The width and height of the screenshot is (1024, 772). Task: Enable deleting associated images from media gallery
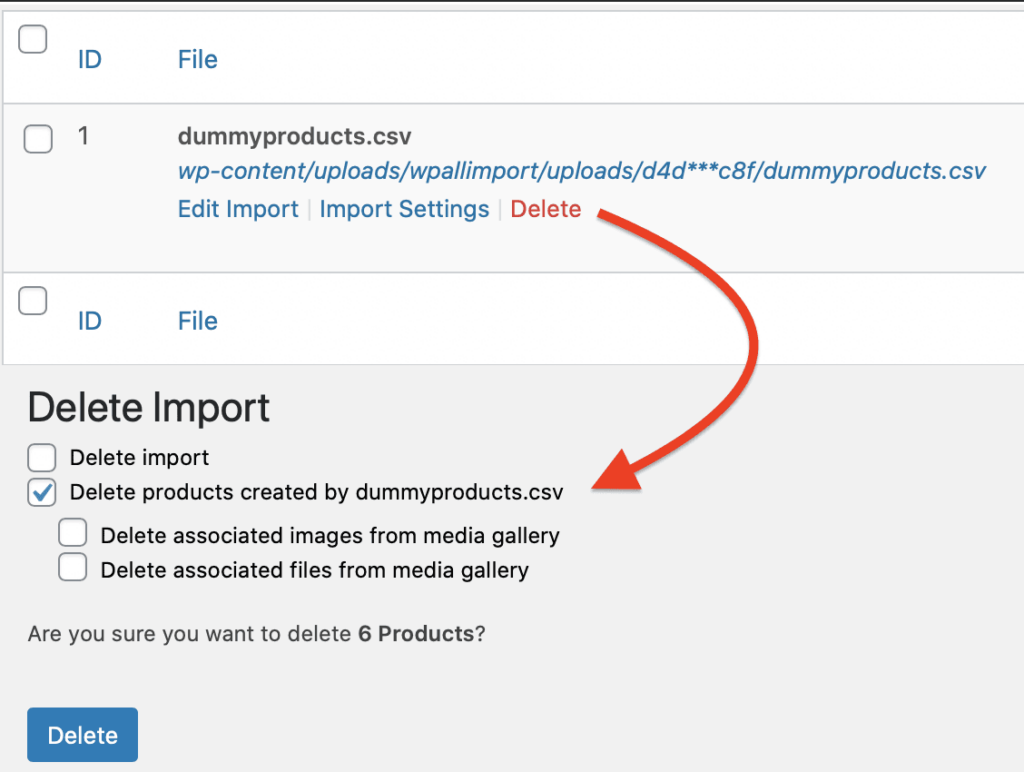72,533
